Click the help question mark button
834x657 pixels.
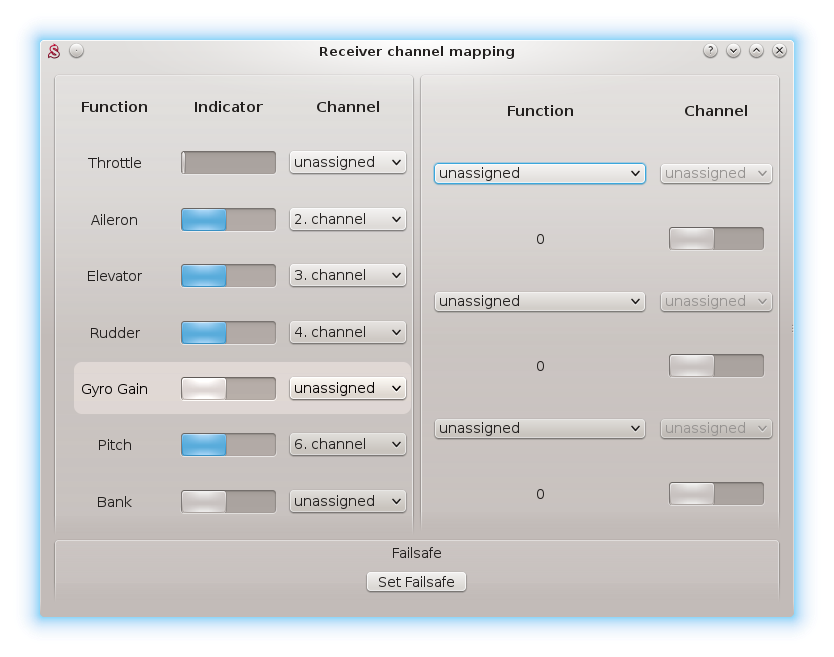(710, 51)
